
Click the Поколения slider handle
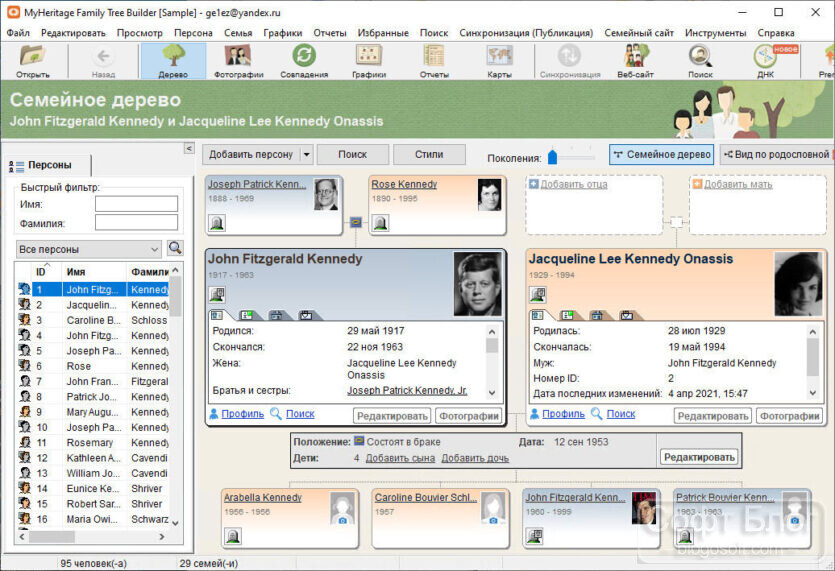[x=553, y=157]
